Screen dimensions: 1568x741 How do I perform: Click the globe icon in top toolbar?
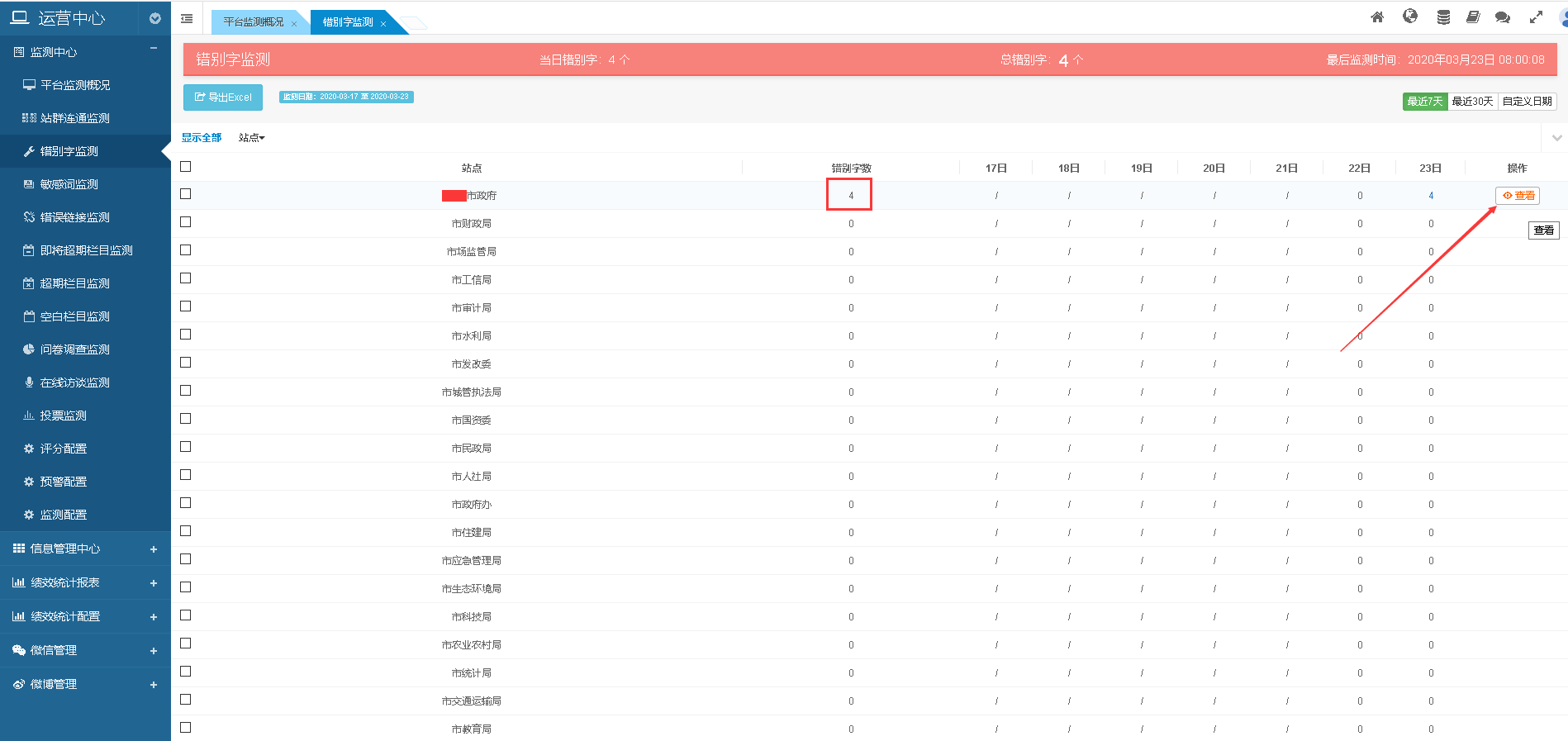coord(1410,17)
